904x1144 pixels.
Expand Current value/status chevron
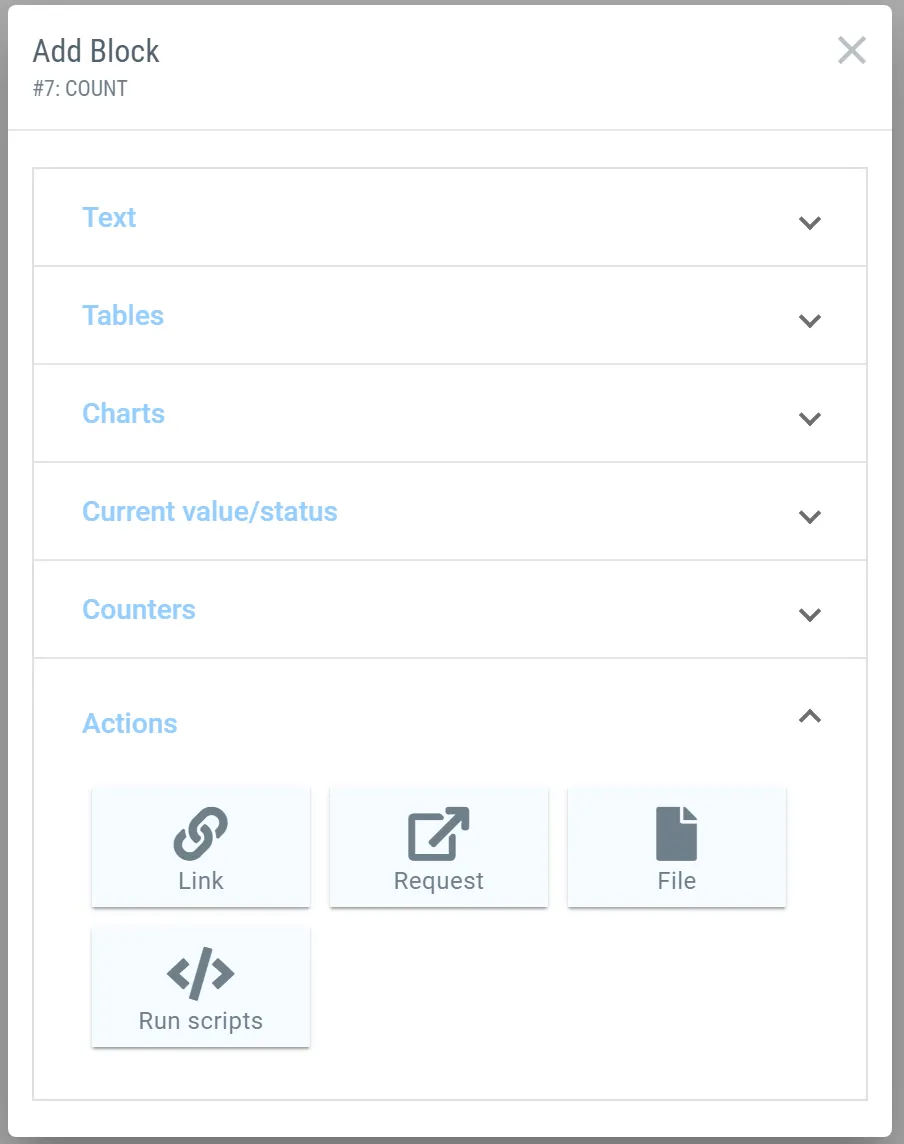click(x=810, y=517)
